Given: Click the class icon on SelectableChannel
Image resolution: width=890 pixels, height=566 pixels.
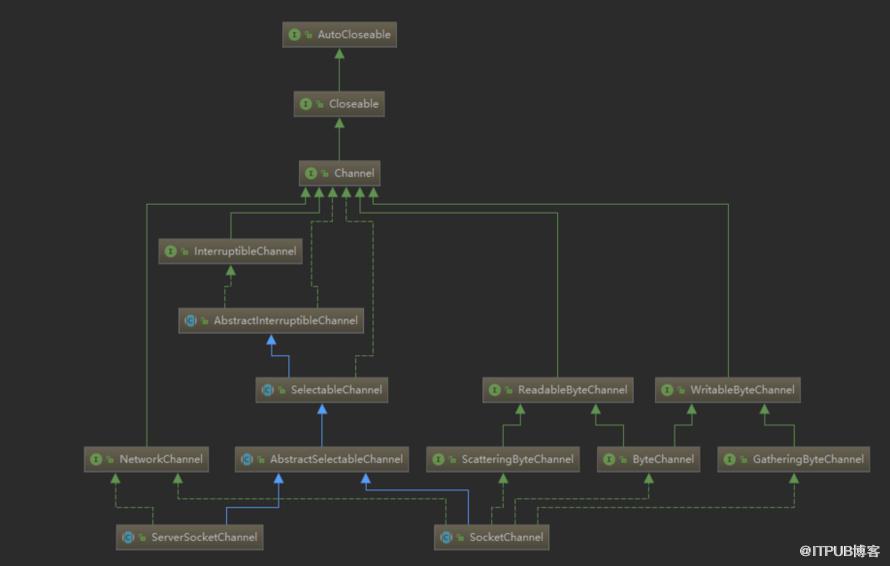Looking at the screenshot, I should point(267,390).
